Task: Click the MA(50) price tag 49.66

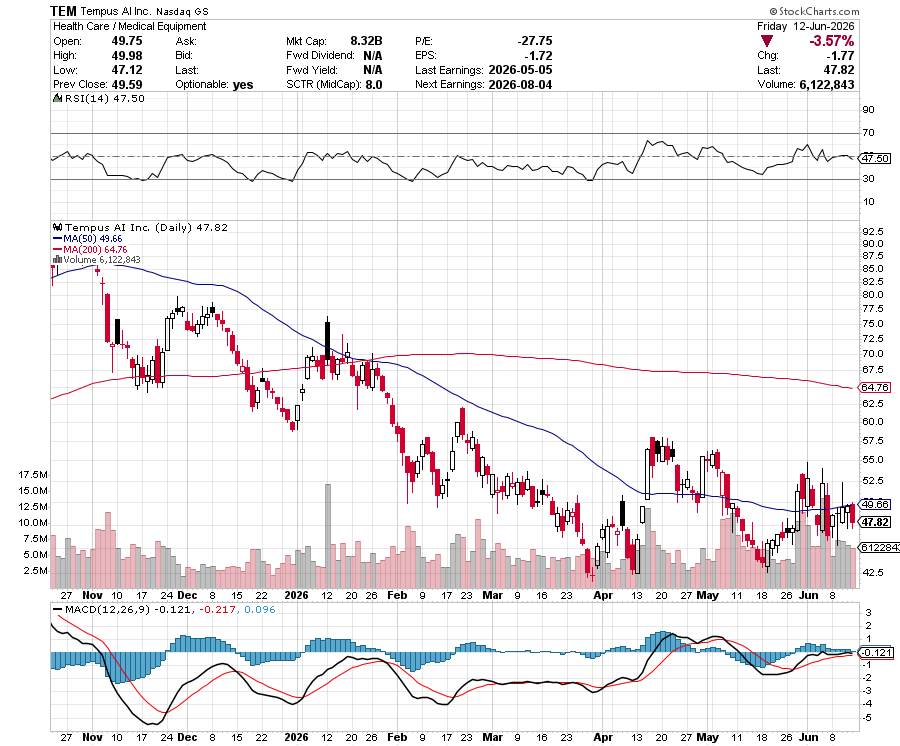Action: pos(875,504)
